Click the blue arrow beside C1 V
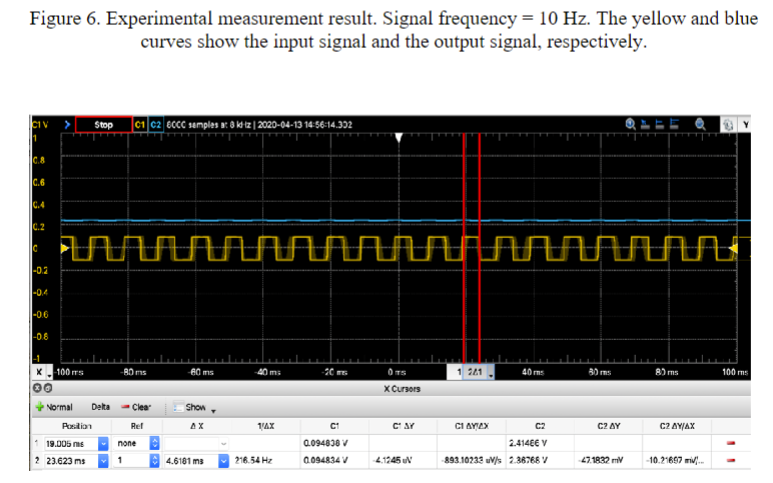The image size is (773, 483). (68, 125)
